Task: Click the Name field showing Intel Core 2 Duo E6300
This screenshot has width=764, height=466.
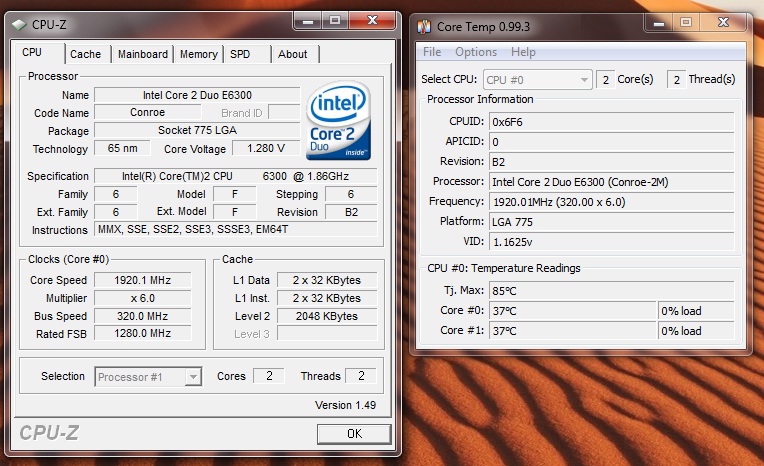Action: point(197,95)
